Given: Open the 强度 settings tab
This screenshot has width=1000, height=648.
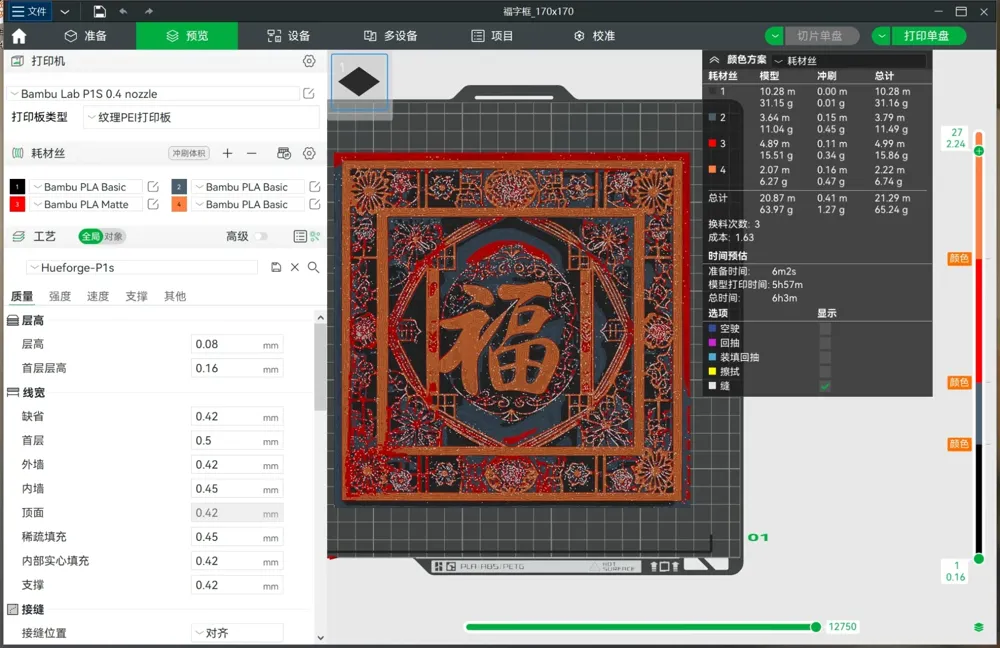Looking at the screenshot, I should [x=60, y=296].
